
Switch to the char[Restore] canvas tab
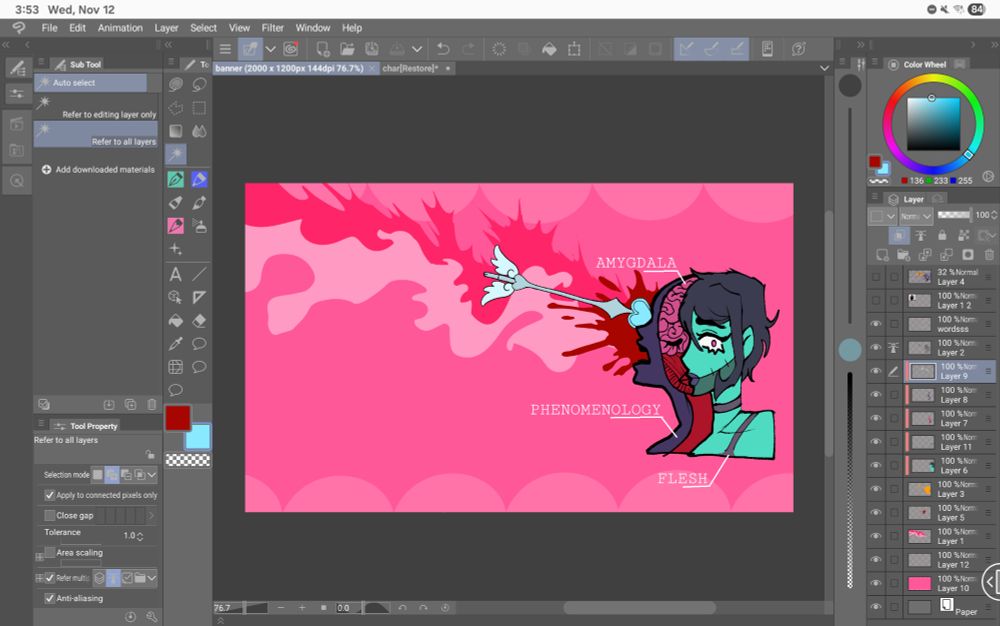point(410,68)
